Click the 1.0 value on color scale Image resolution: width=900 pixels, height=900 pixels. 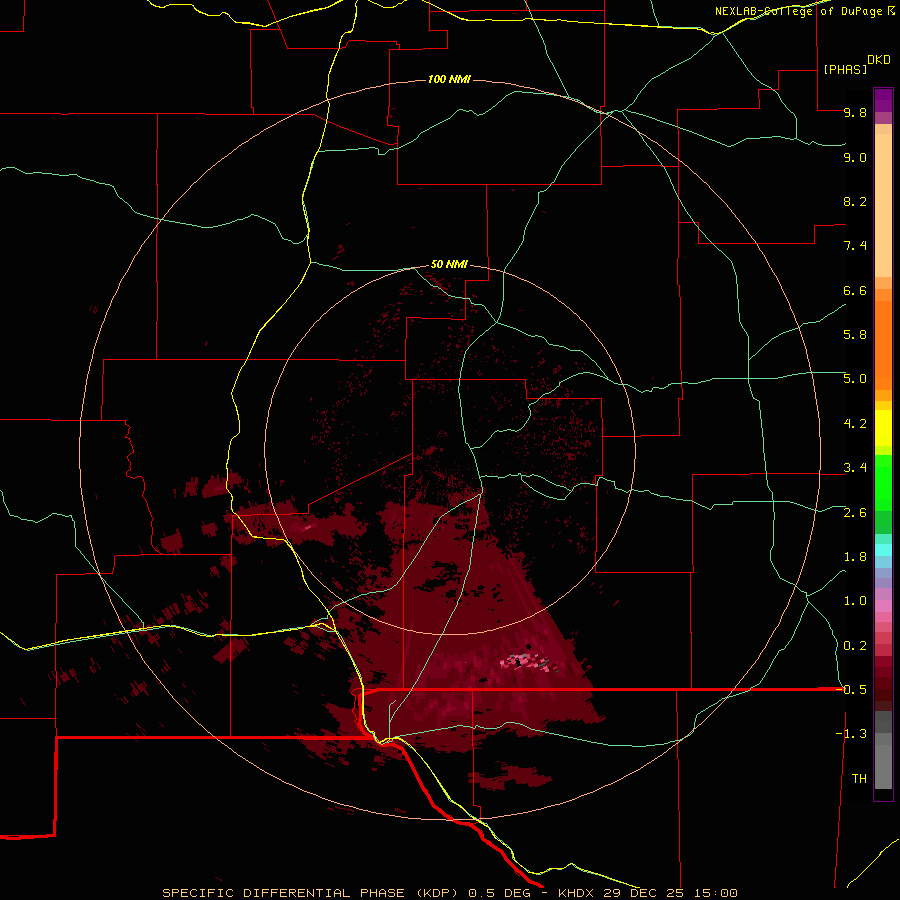[x=855, y=601]
